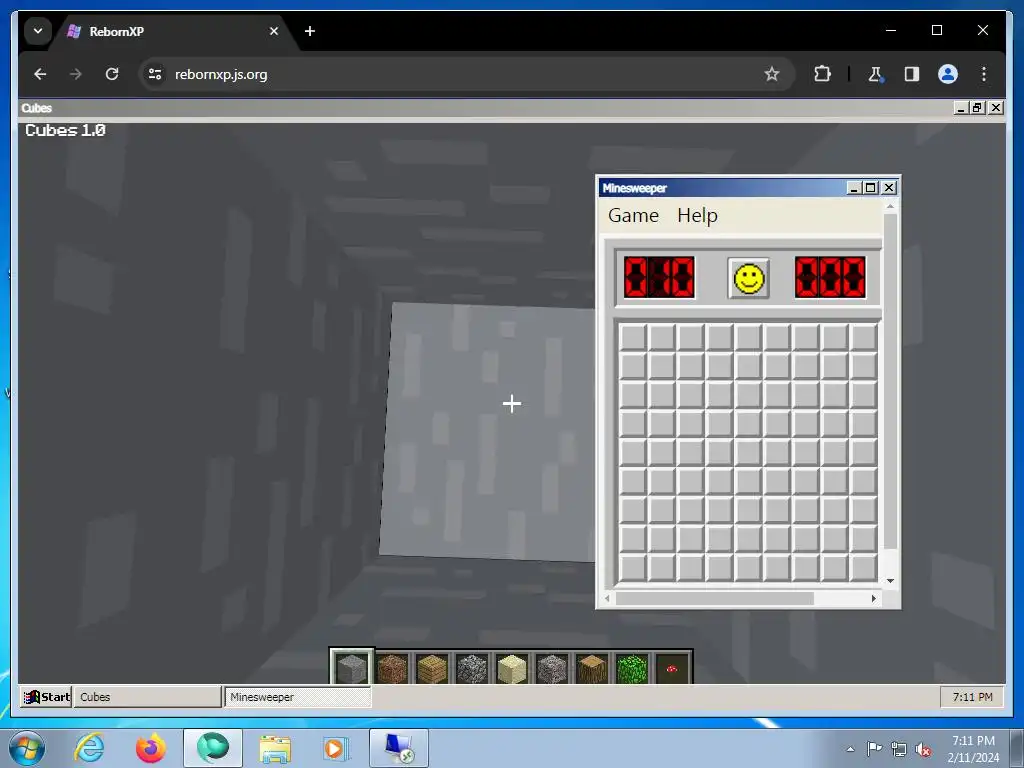Click the network tray icon
This screenshot has height=768, width=1024.
pos(899,750)
